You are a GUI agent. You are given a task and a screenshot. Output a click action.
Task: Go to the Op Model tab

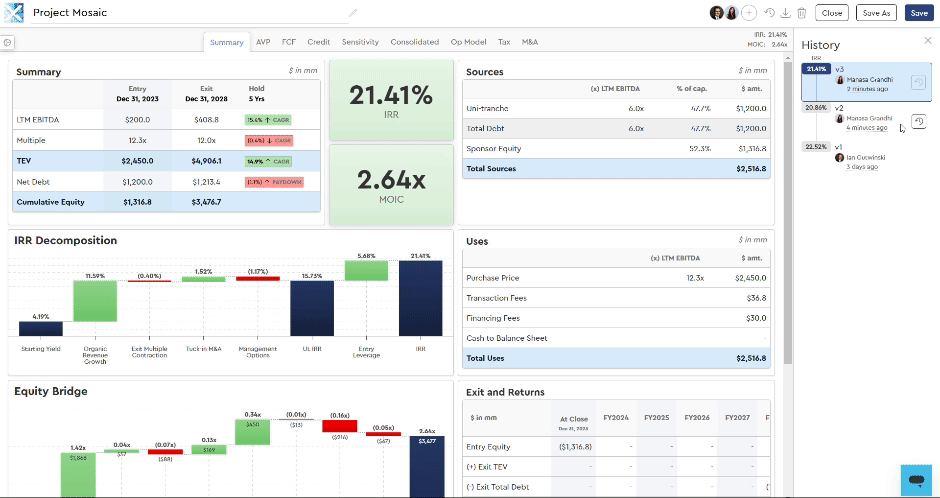[468, 42]
